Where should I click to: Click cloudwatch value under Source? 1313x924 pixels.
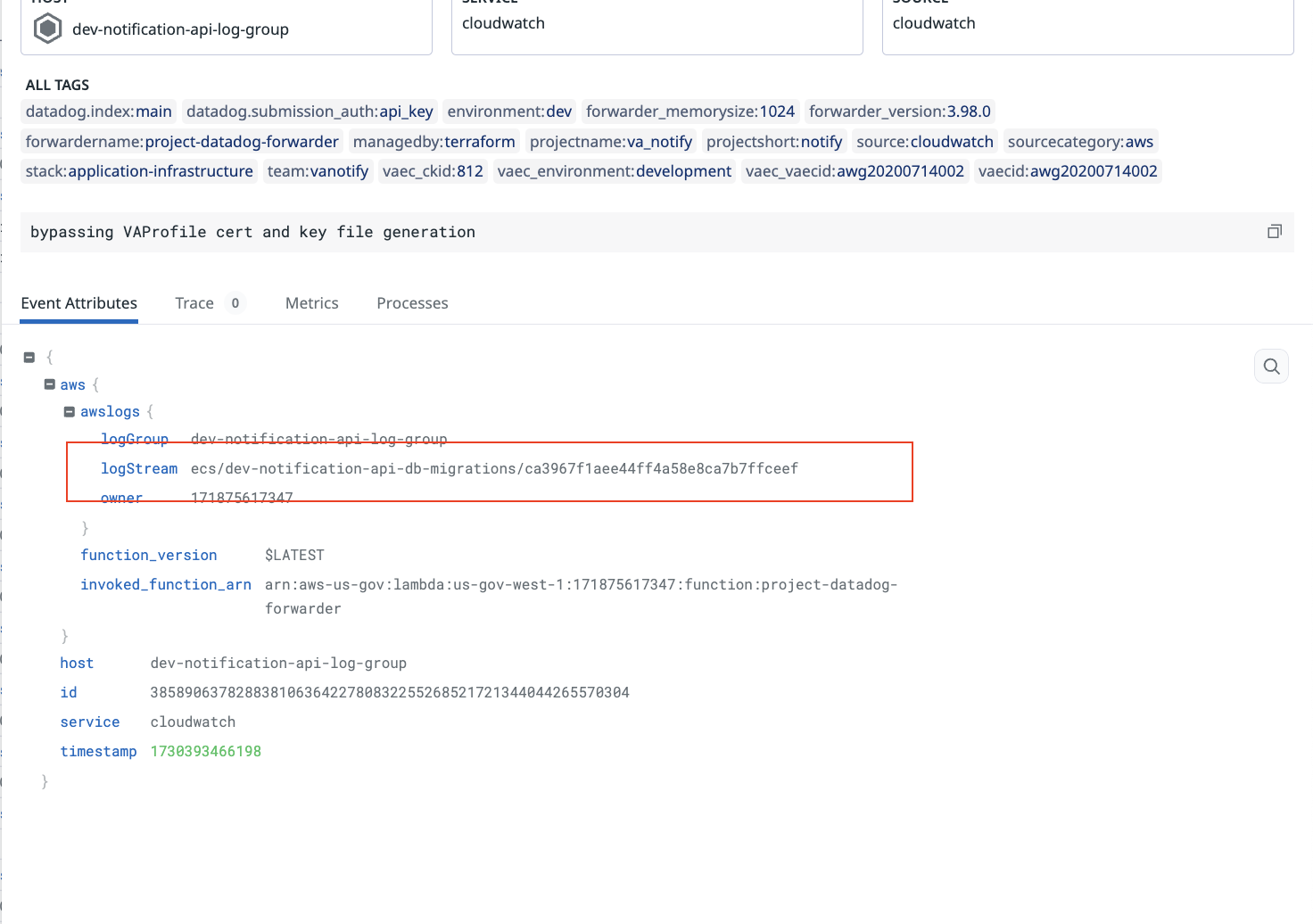[x=934, y=23]
